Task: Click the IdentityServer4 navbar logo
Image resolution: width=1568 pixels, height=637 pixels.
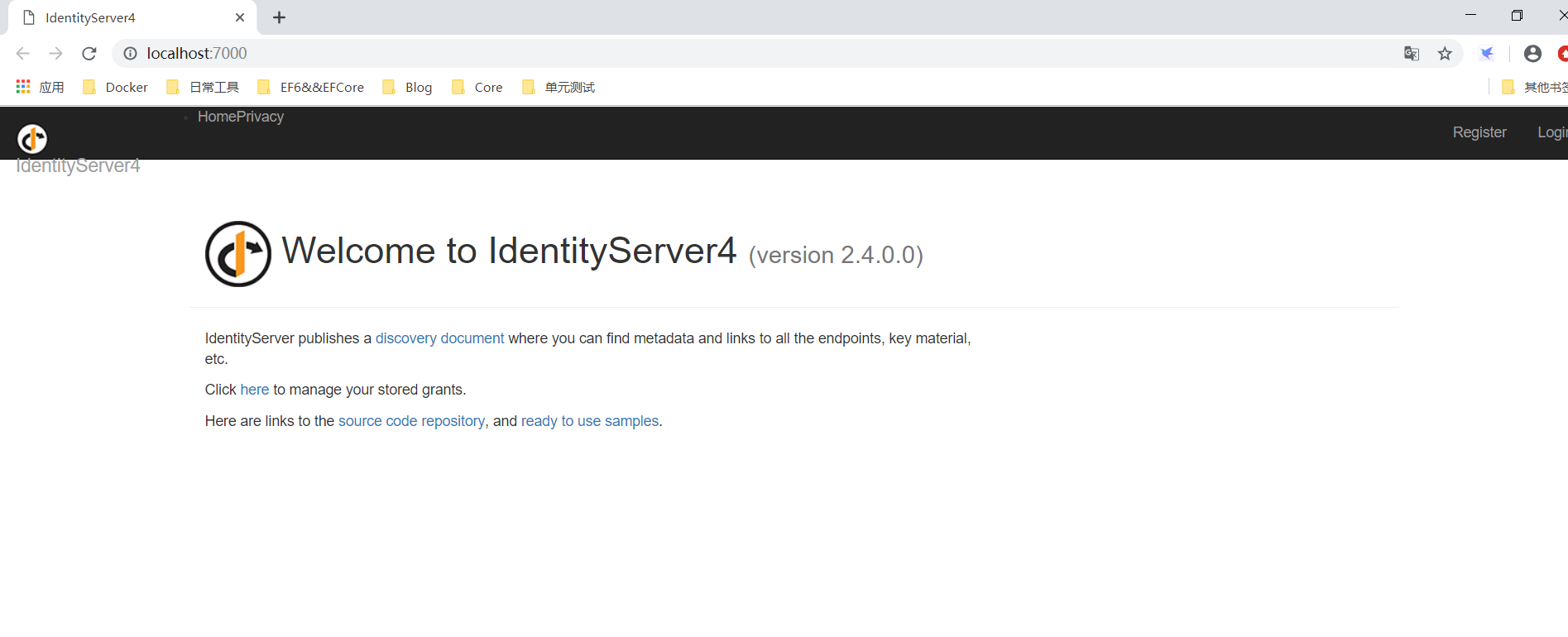Action: click(x=32, y=139)
